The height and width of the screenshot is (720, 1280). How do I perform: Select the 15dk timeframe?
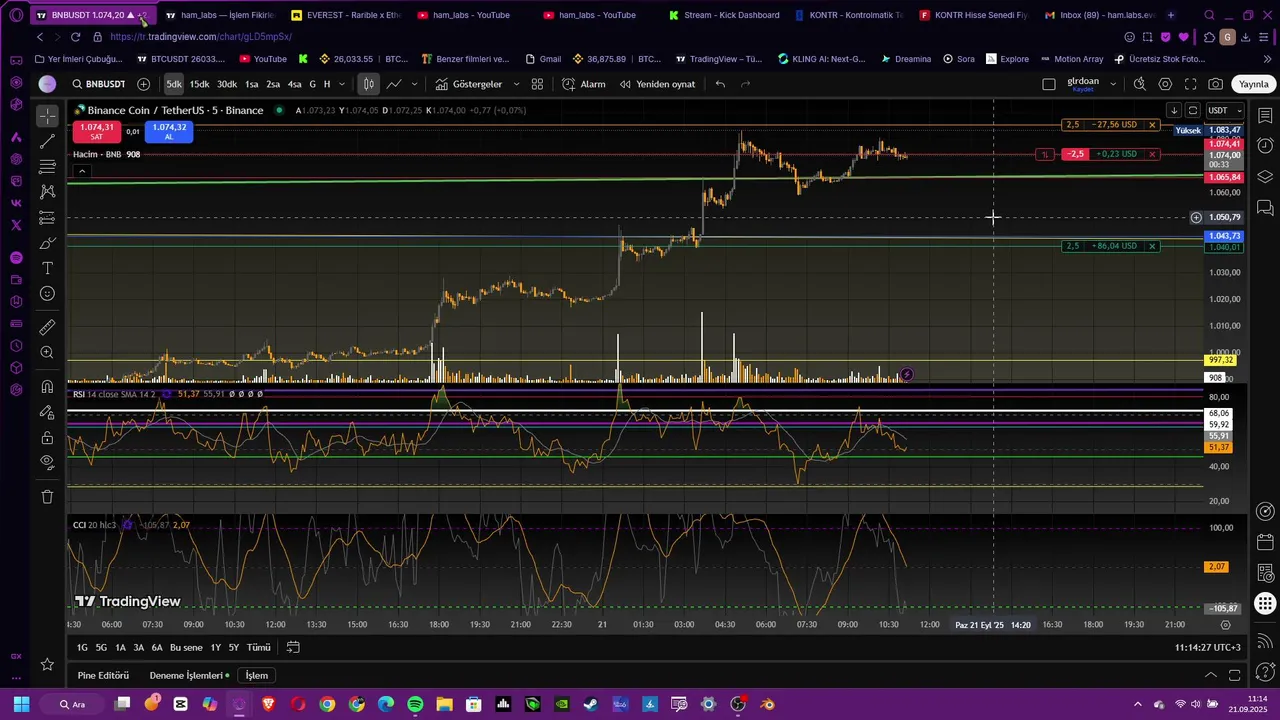pyautogui.click(x=200, y=84)
